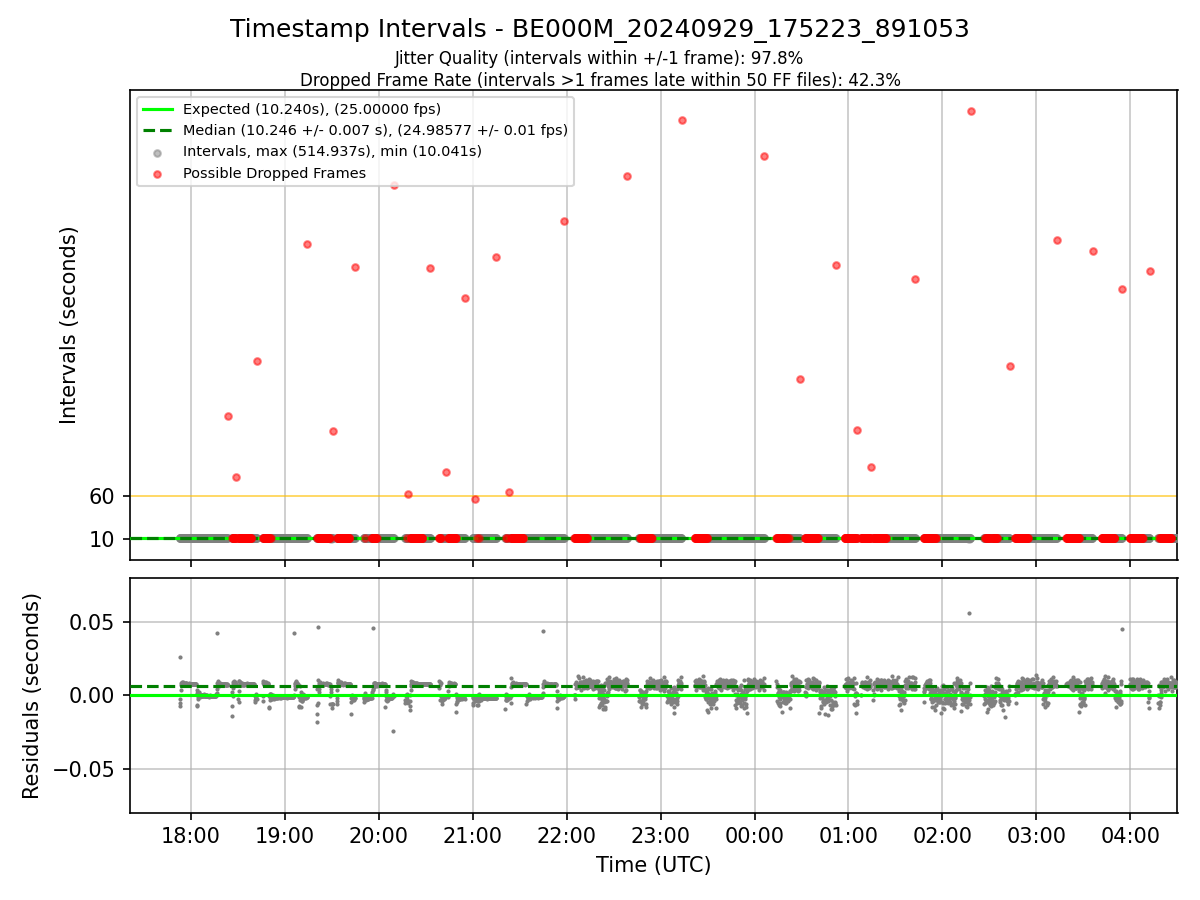The width and height of the screenshot is (1200, 900).
Task: Click the residual outlier dot just after 02:00
Action: [x=969, y=613]
